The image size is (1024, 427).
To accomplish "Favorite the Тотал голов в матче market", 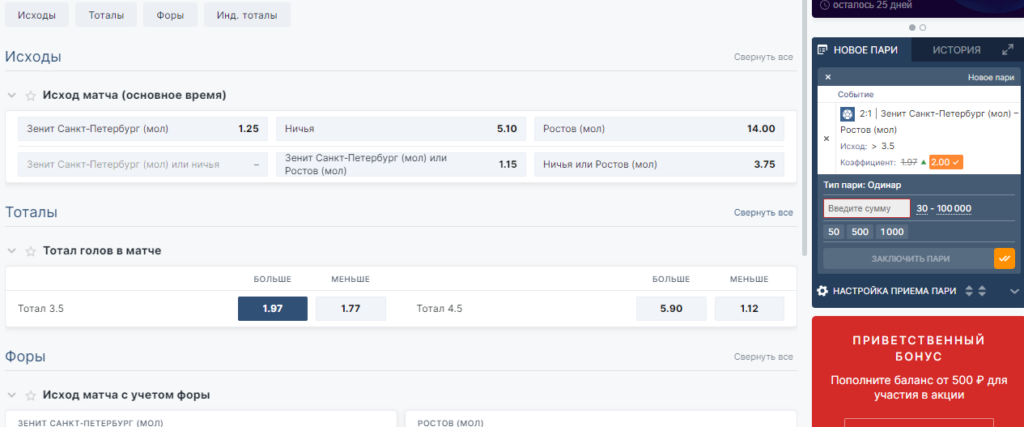I will point(30,251).
